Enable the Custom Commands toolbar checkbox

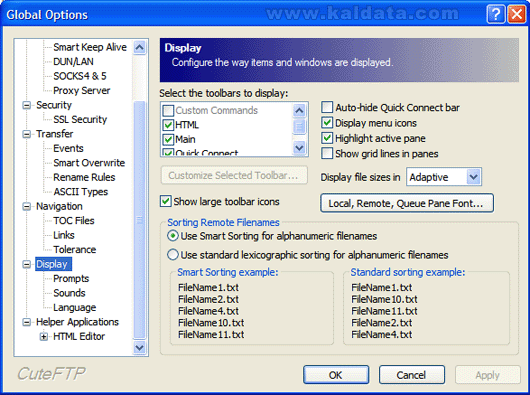(168, 110)
